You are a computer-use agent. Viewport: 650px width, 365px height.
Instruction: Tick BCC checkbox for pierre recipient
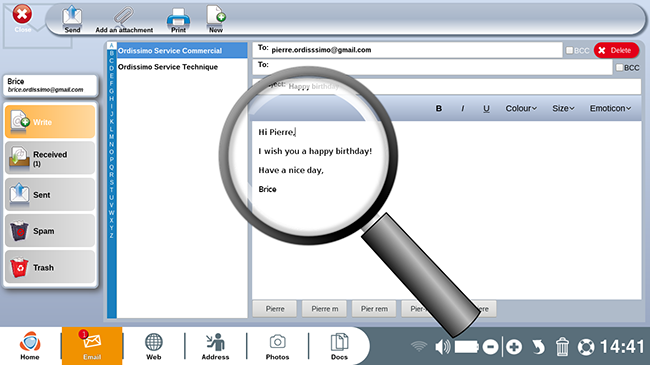coord(570,50)
